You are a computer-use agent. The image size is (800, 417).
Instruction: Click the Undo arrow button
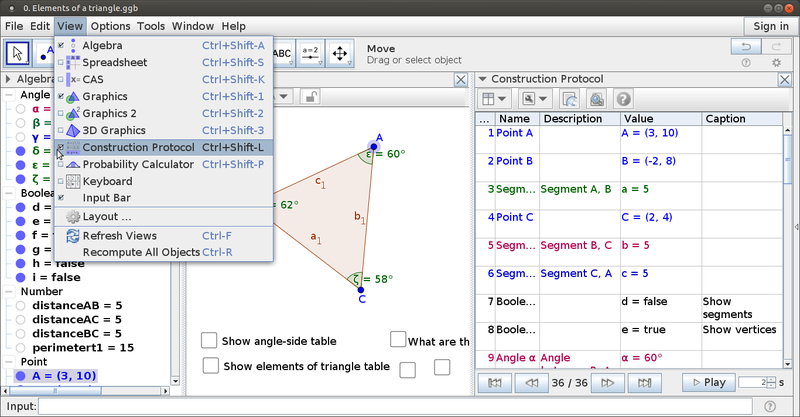(746, 46)
